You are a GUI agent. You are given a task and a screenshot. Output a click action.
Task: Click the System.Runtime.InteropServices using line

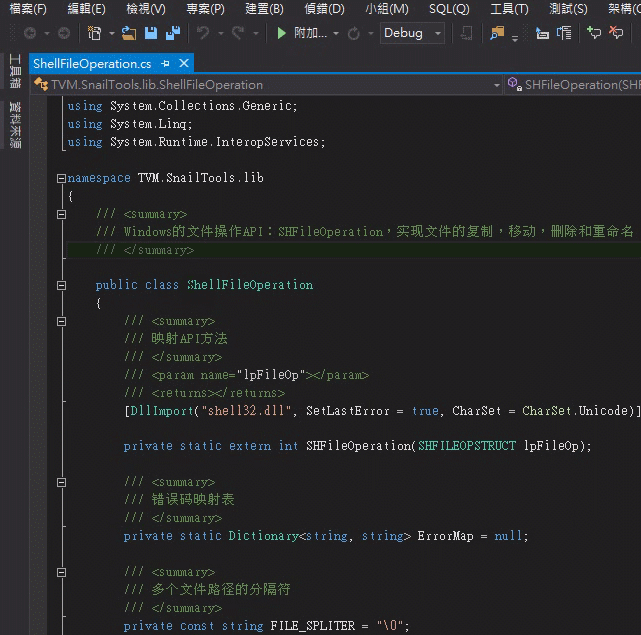197,142
